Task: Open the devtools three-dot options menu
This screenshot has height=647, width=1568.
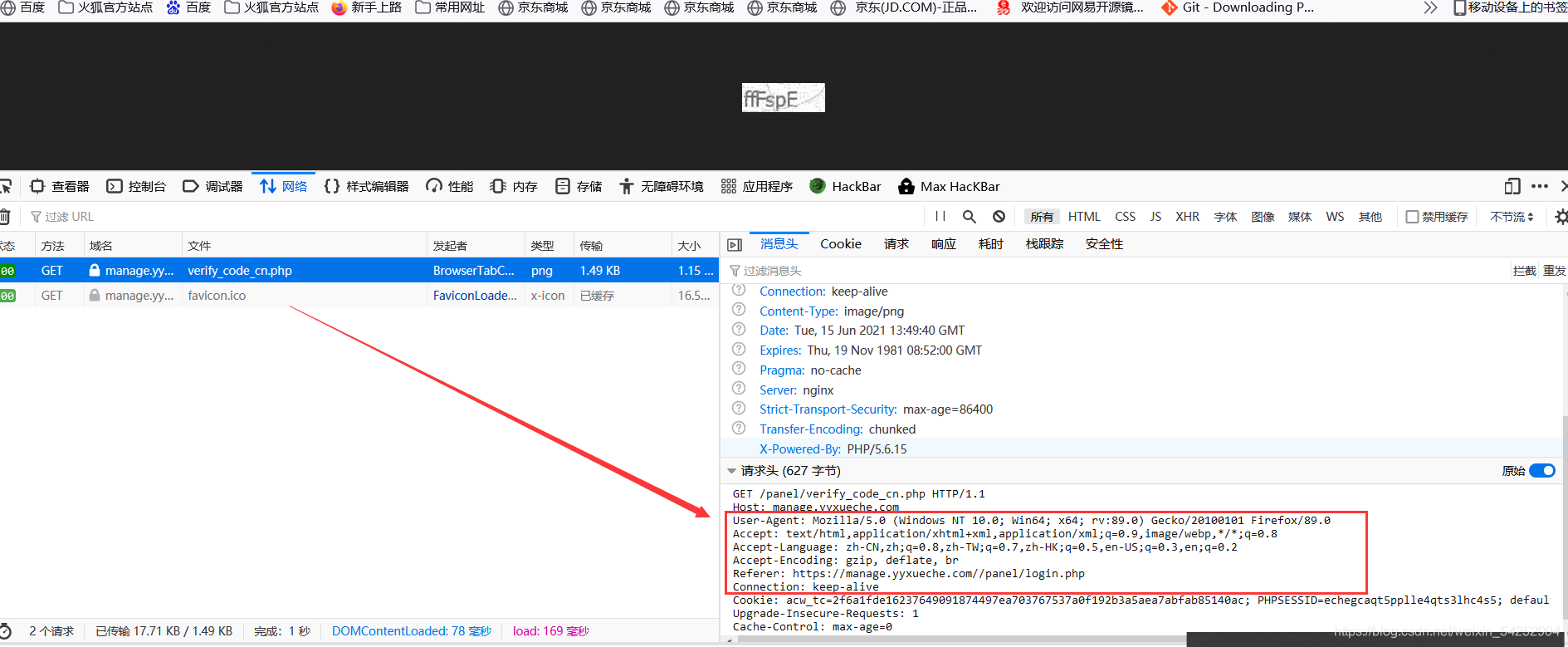Action: coord(1540,186)
